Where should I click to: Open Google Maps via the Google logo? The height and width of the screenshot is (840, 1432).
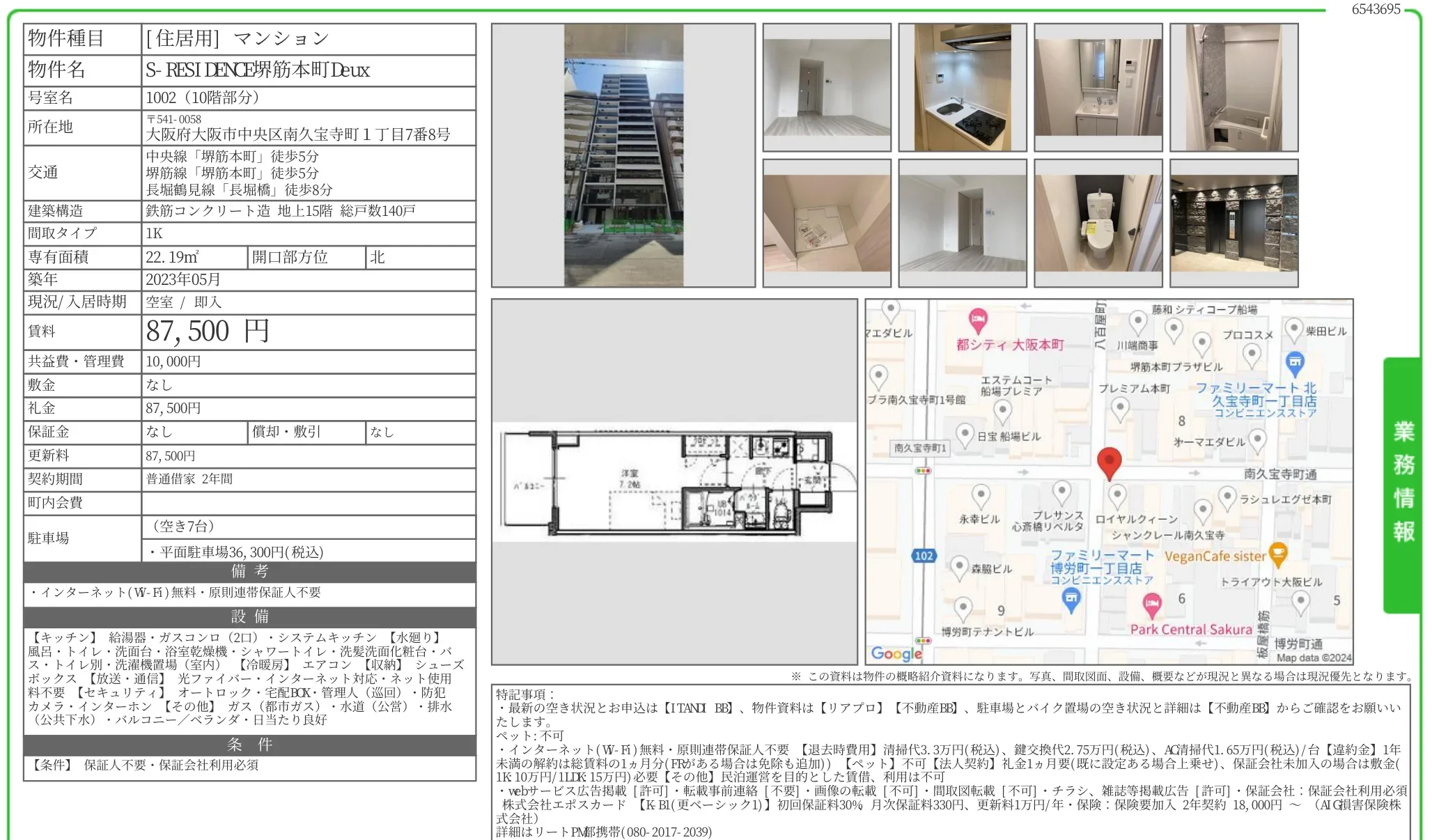897,653
